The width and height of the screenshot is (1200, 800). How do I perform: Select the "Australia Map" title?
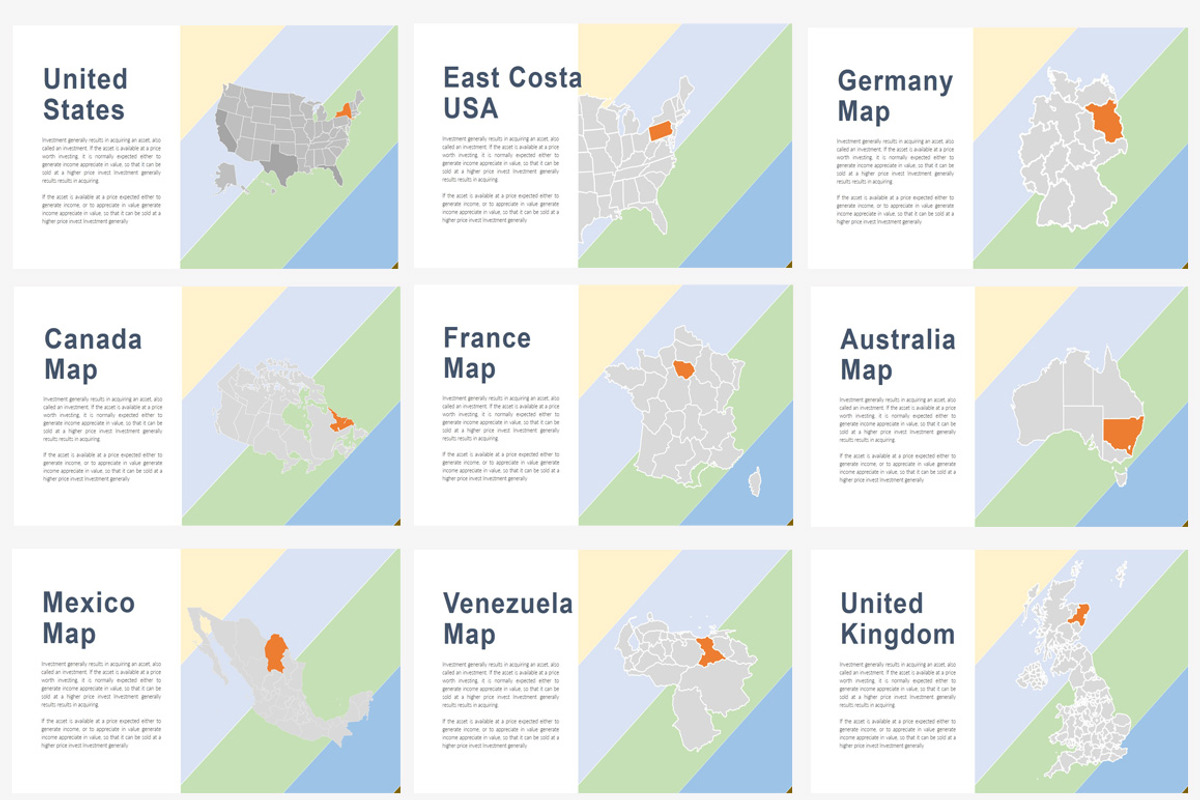(x=898, y=354)
